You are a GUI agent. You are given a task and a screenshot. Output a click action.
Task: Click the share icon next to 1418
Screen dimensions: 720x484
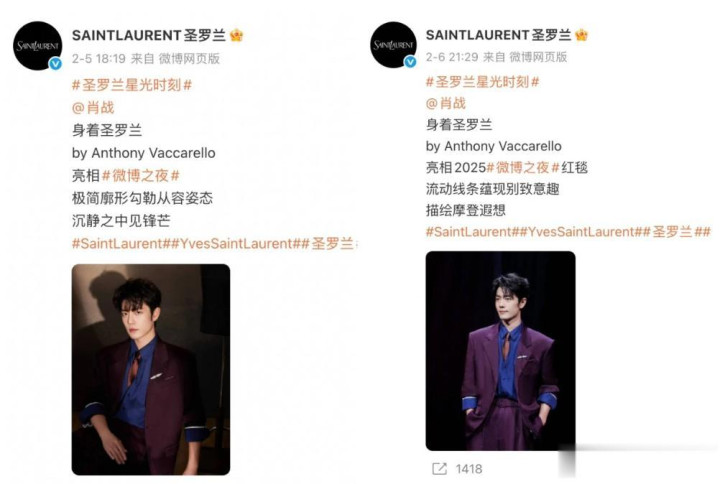[439, 469]
